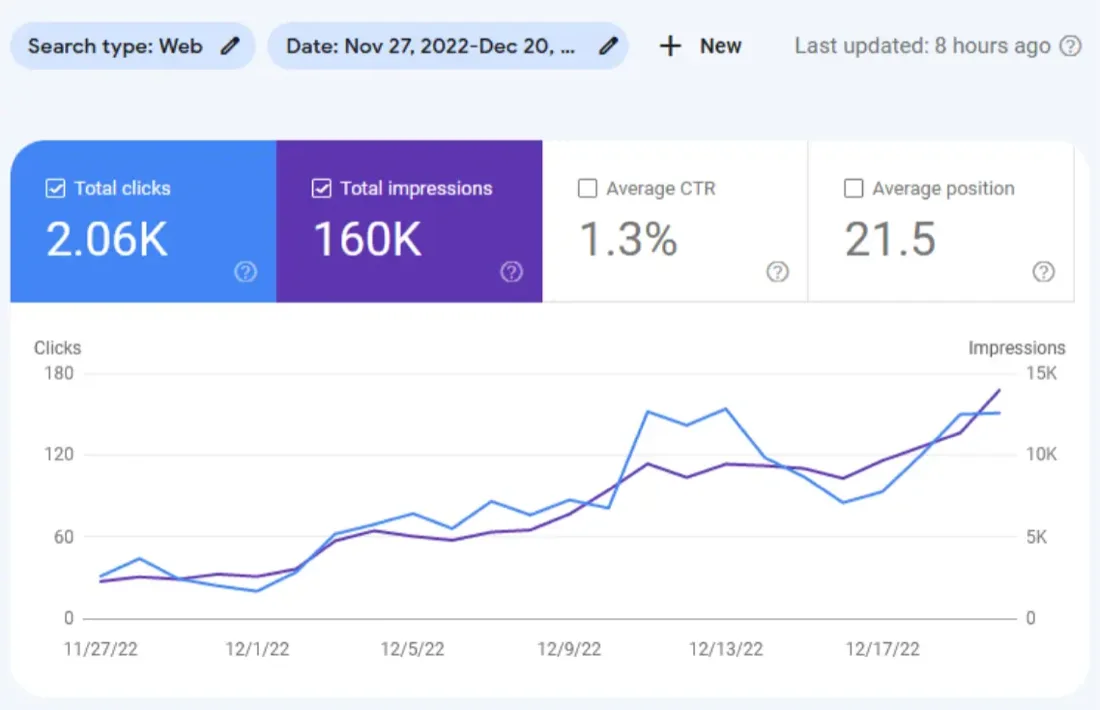Select the 21.5 average position value
Image resolution: width=1100 pixels, height=710 pixels.
click(890, 239)
